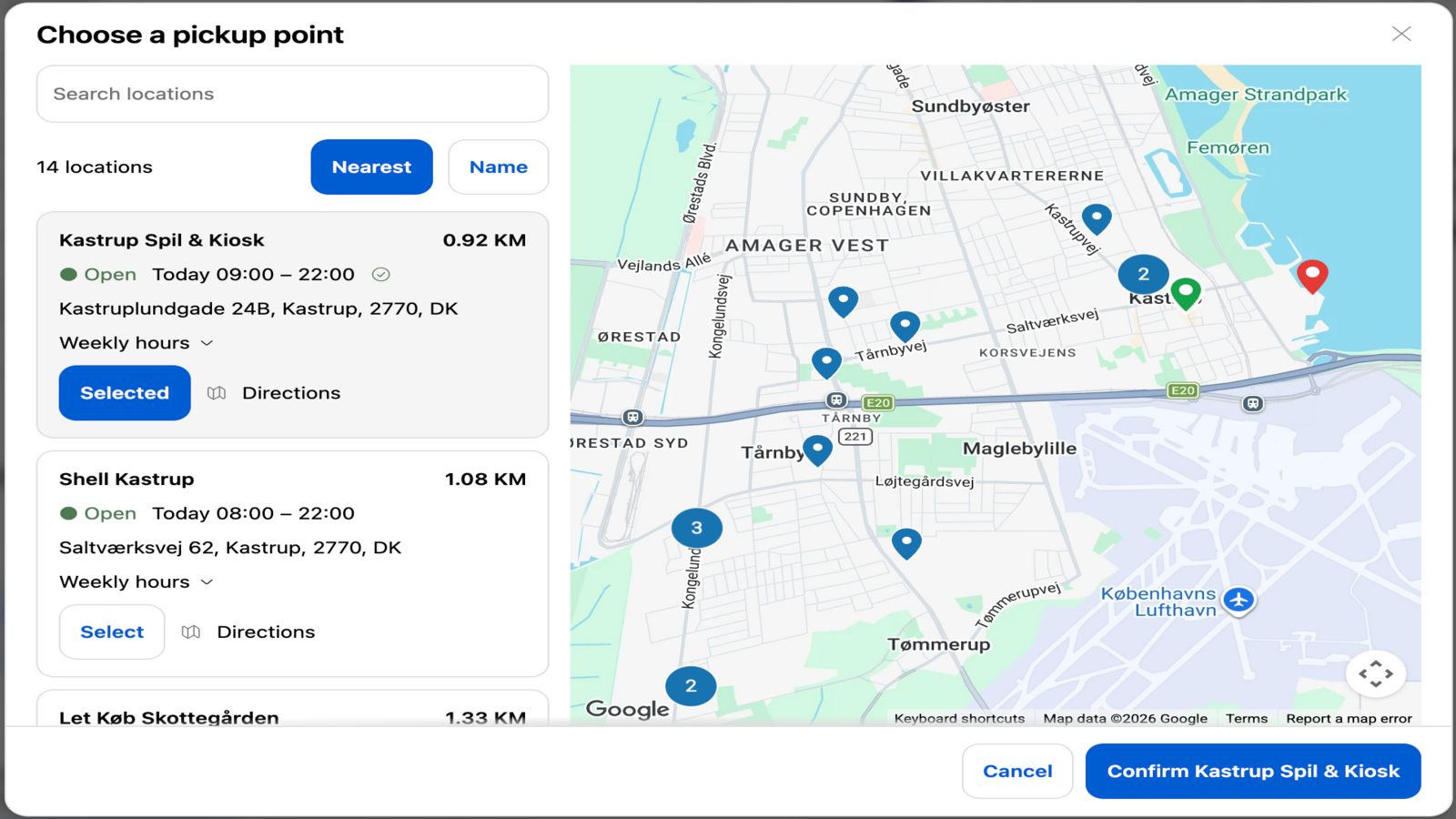This screenshot has height=819, width=1456.
Task: Sort locations by Name
Action: (x=499, y=167)
